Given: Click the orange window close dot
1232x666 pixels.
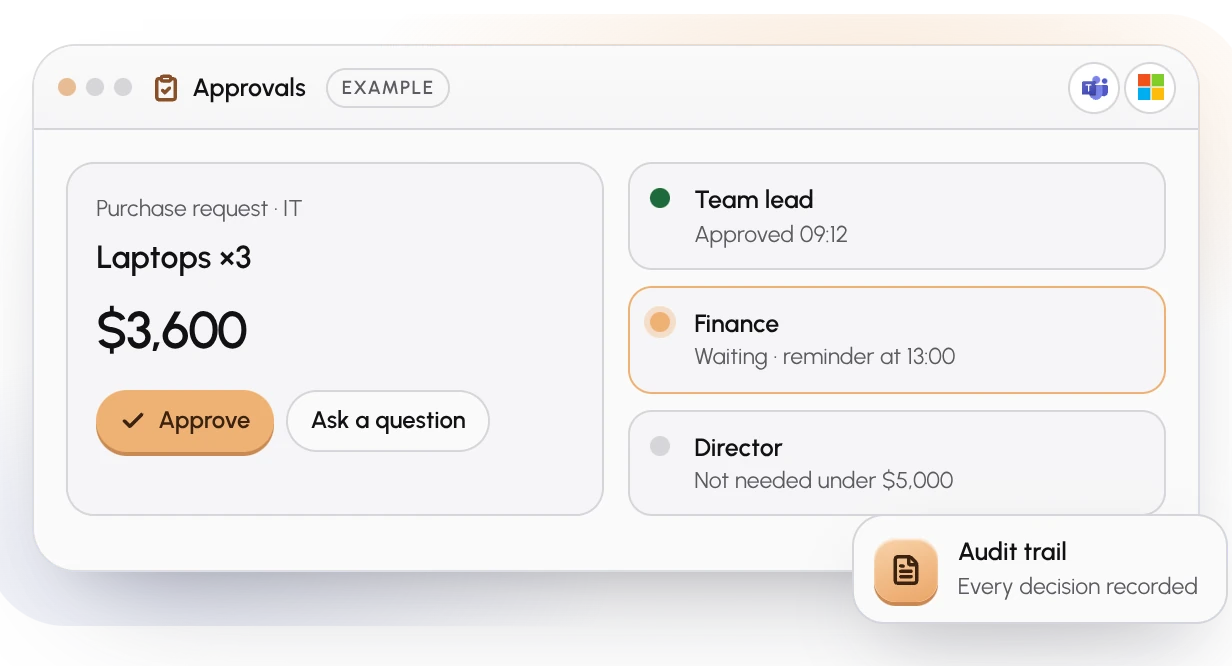Looking at the screenshot, I should 67,87.
